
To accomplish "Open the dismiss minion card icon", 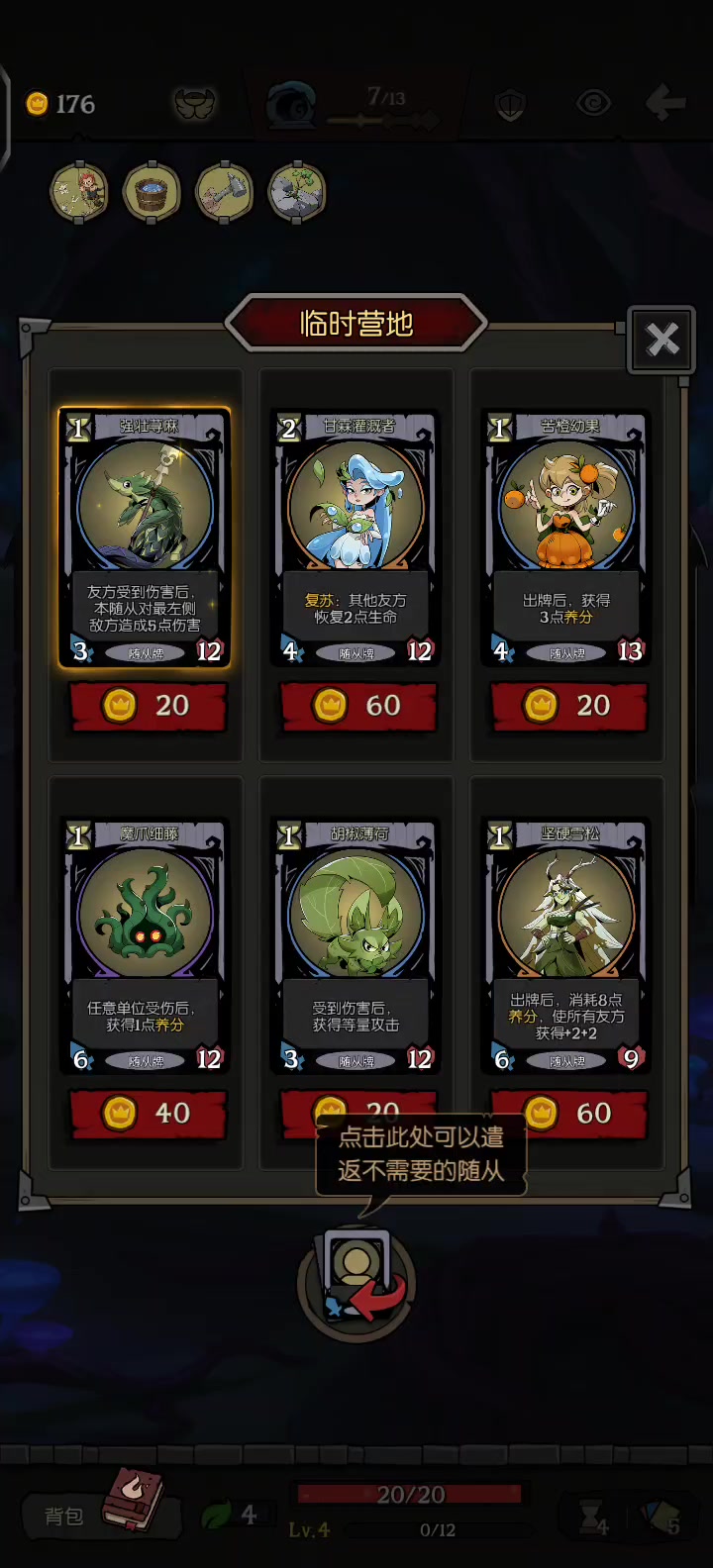I will tap(358, 1281).
